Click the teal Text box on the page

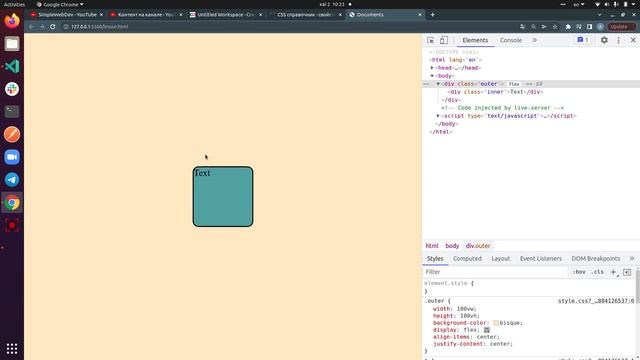point(223,196)
